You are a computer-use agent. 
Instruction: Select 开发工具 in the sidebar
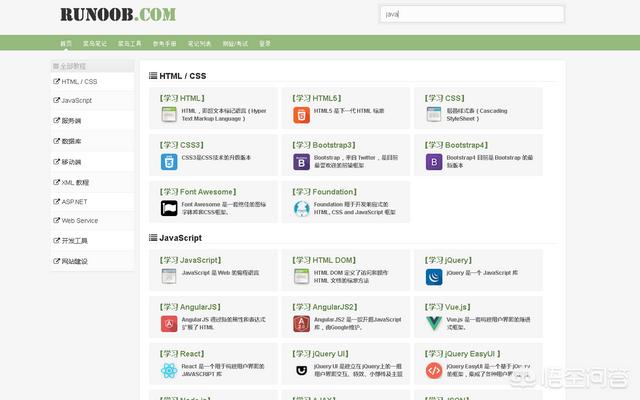tap(75, 241)
